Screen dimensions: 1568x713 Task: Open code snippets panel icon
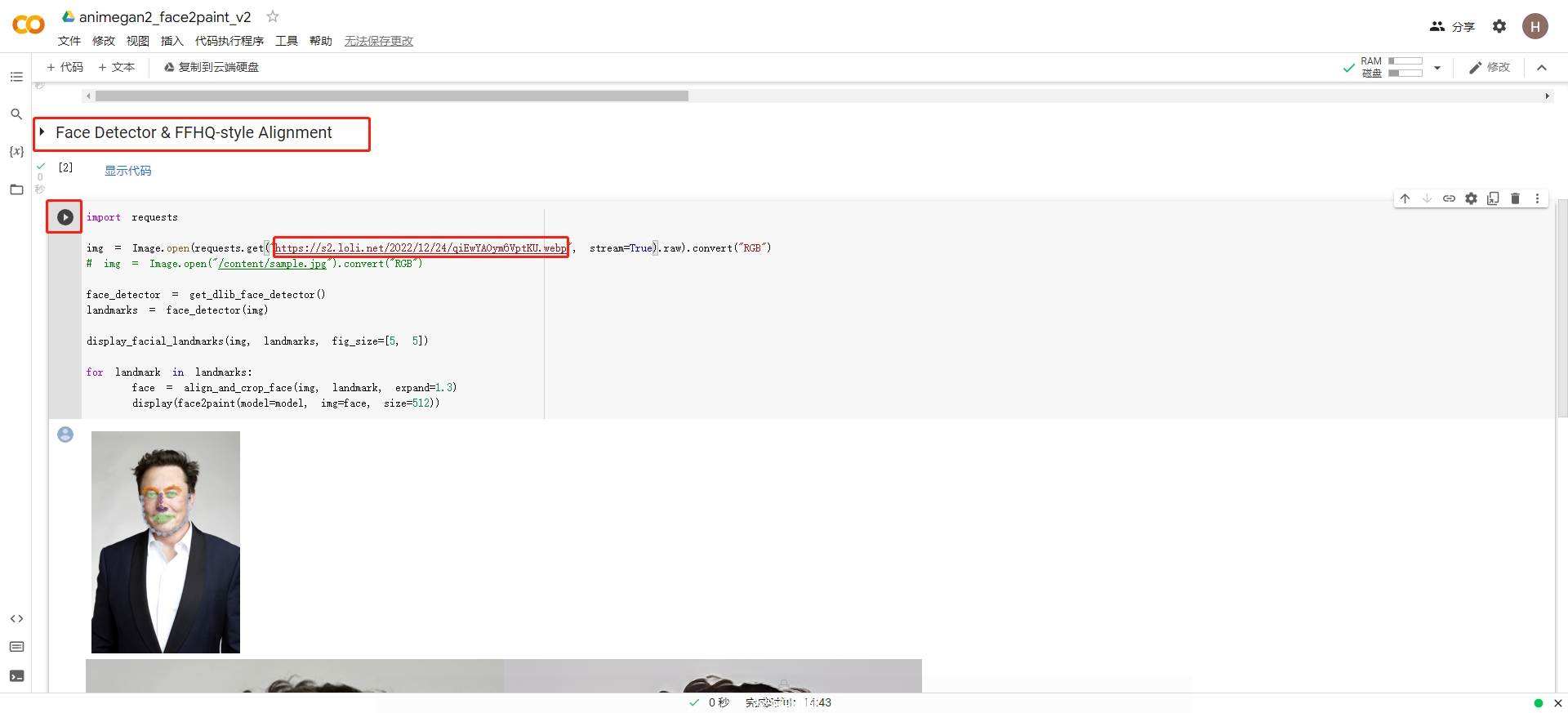coord(16,619)
